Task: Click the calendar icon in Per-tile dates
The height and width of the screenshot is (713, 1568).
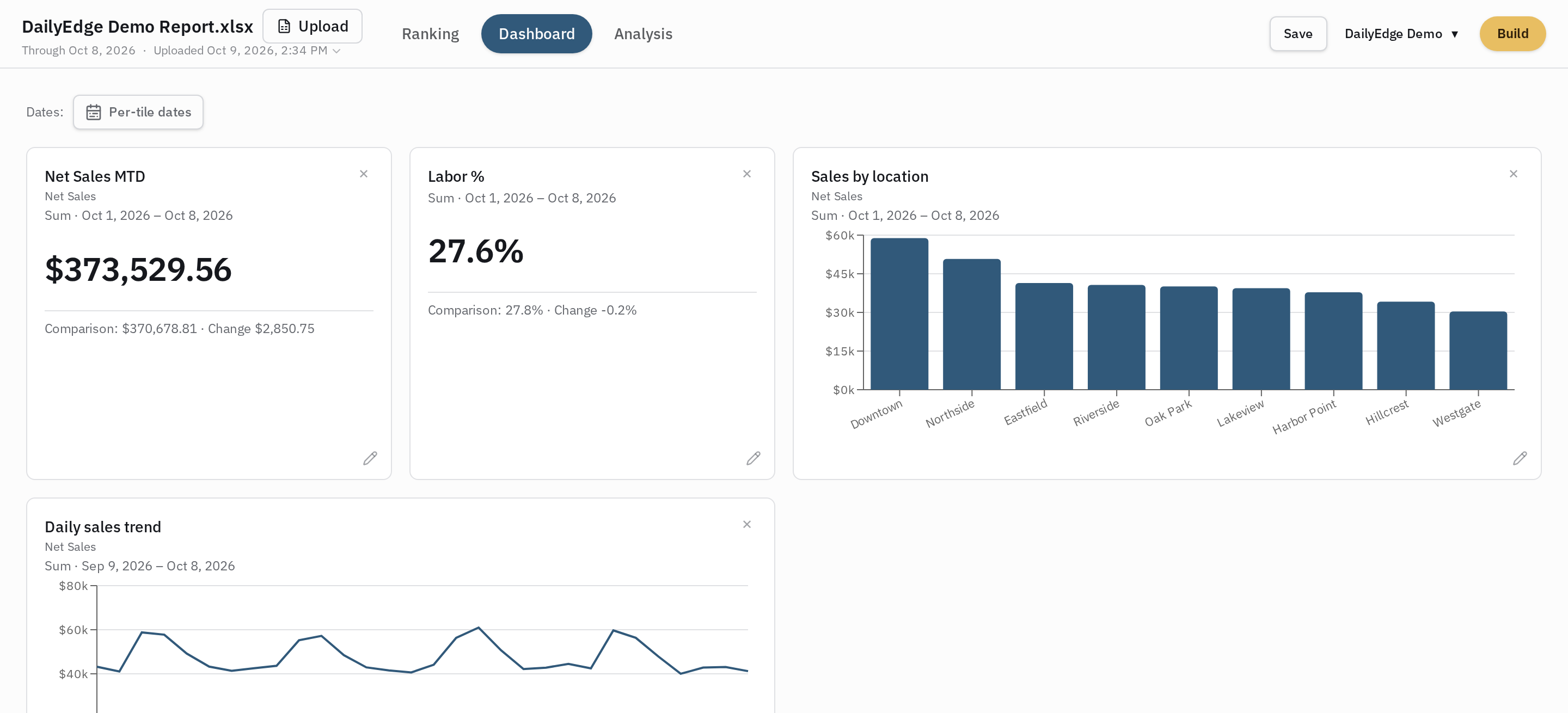Action: [93, 112]
